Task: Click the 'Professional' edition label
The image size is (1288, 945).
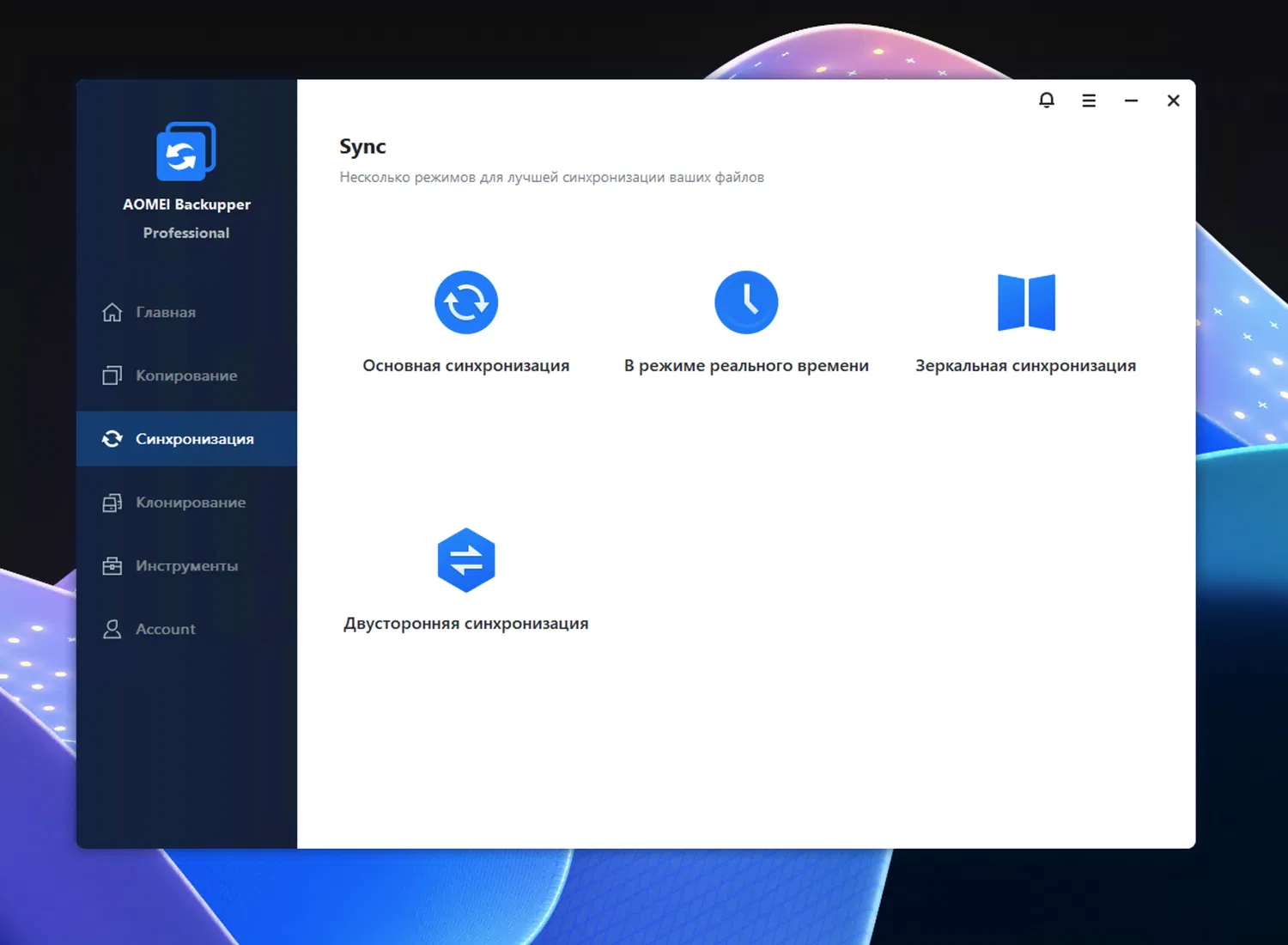Action: (186, 233)
